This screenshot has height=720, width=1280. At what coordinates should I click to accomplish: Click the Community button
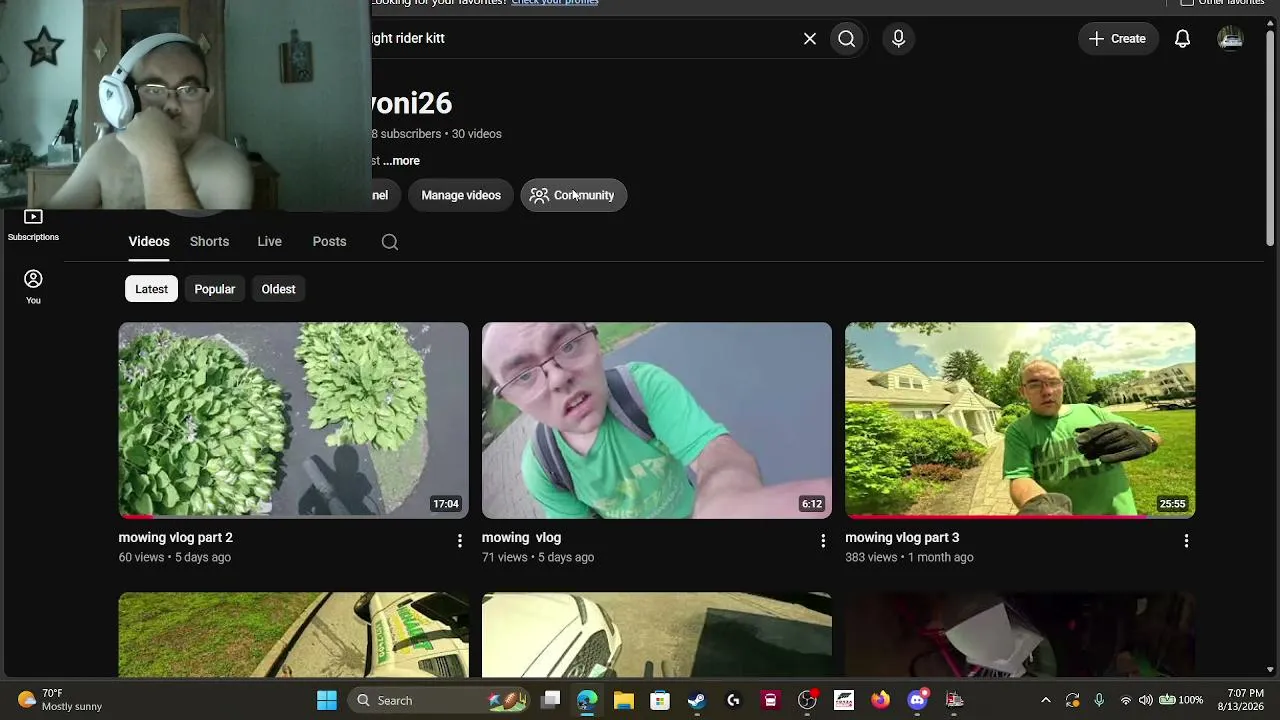click(x=574, y=195)
